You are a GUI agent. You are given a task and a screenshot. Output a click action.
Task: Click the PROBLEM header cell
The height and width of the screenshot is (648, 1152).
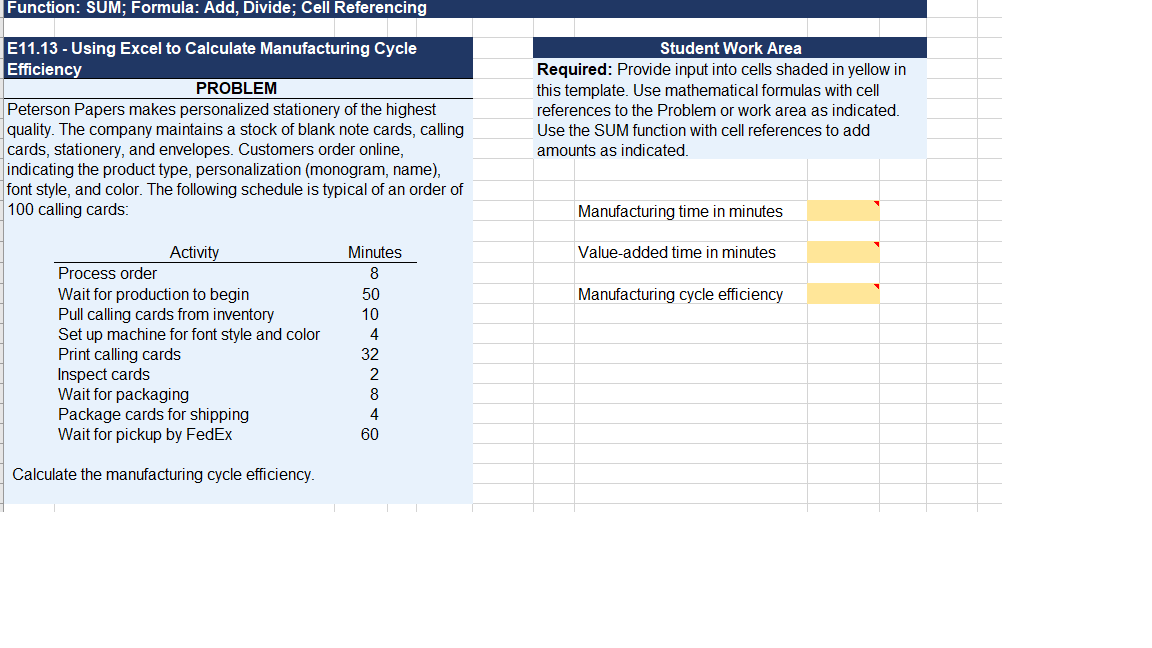tap(238, 88)
